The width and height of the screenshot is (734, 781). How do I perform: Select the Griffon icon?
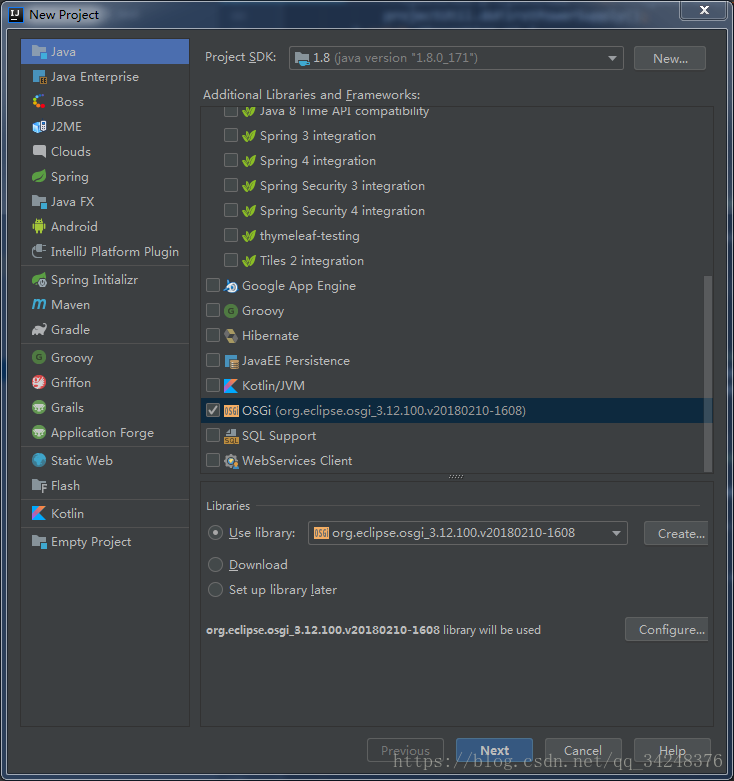[x=39, y=382]
